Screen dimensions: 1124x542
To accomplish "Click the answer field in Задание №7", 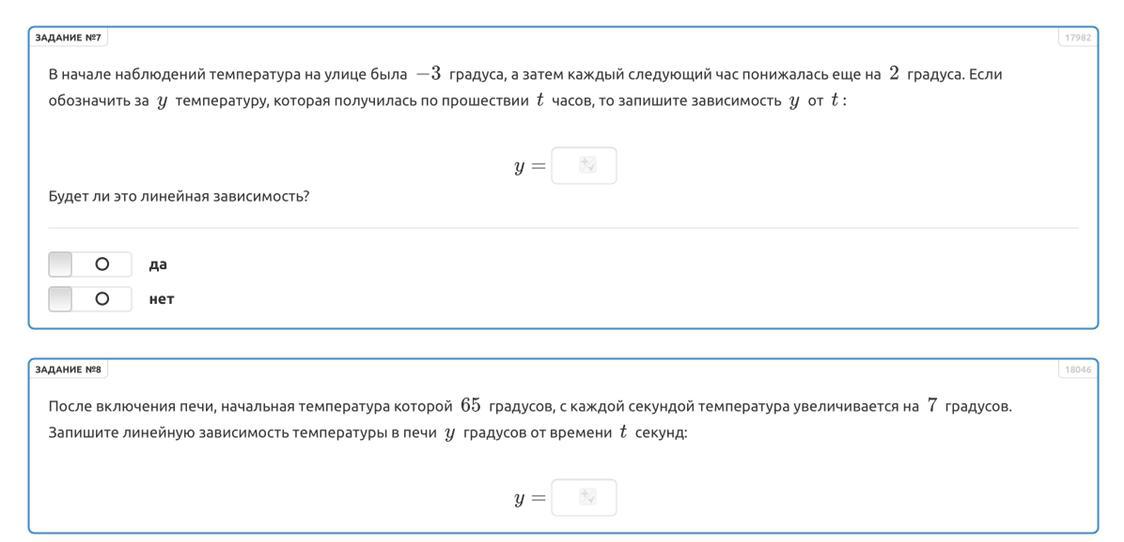I will [584, 166].
